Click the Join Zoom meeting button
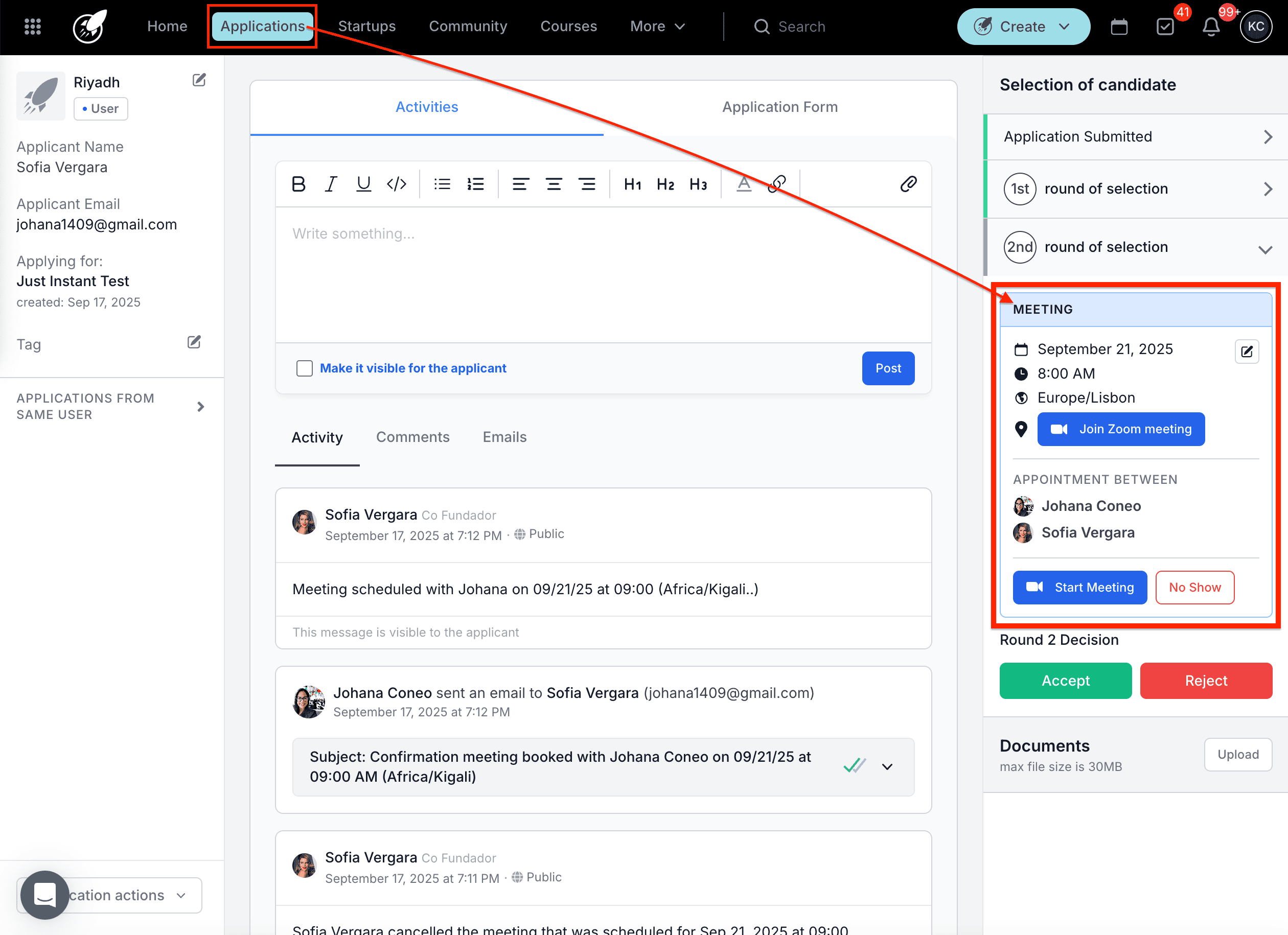The height and width of the screenshot is (935, 1288). click(1120, 429)
